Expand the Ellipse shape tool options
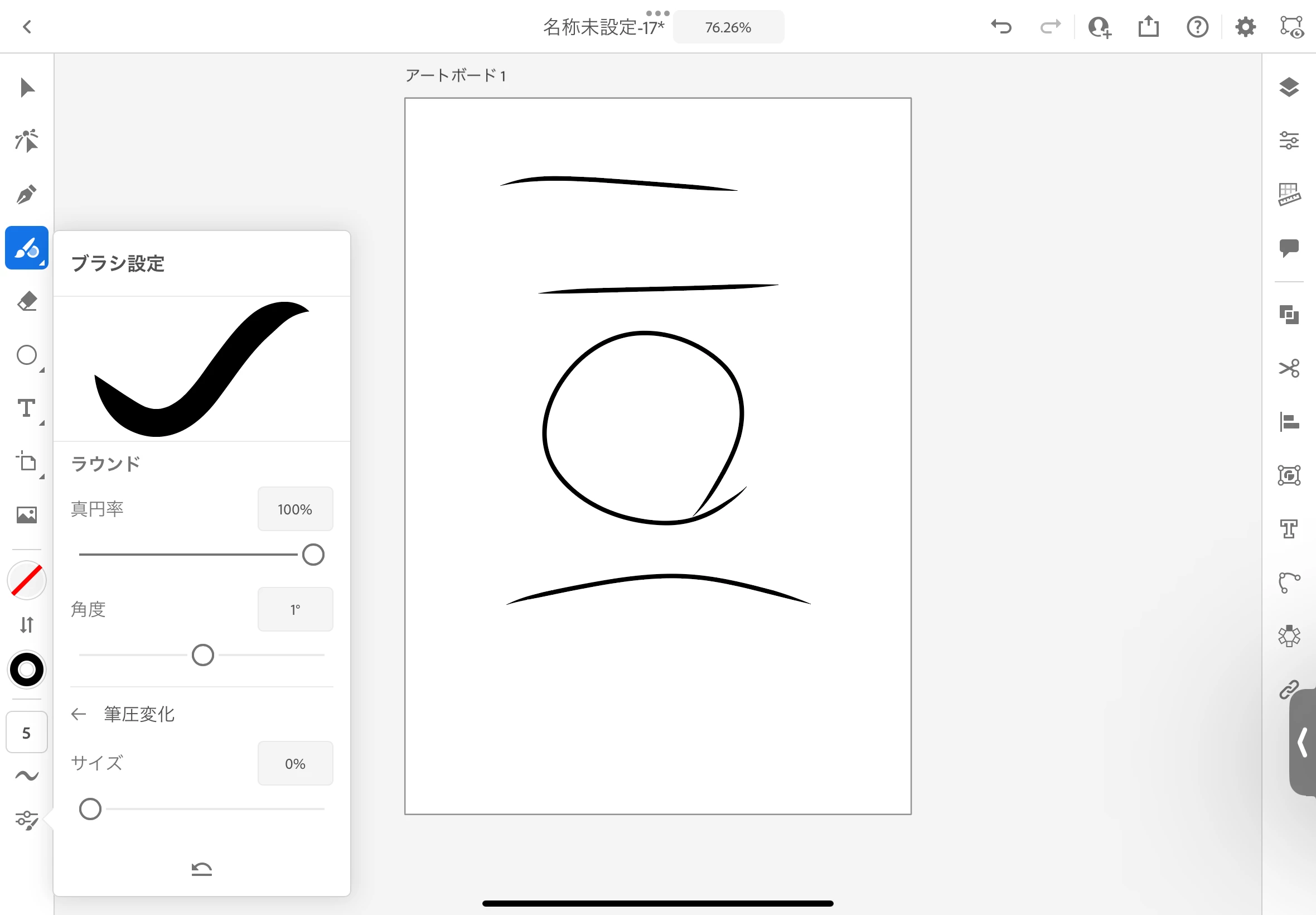The width and height of the screenshot is (1316, 915). (x=41, y=370)
